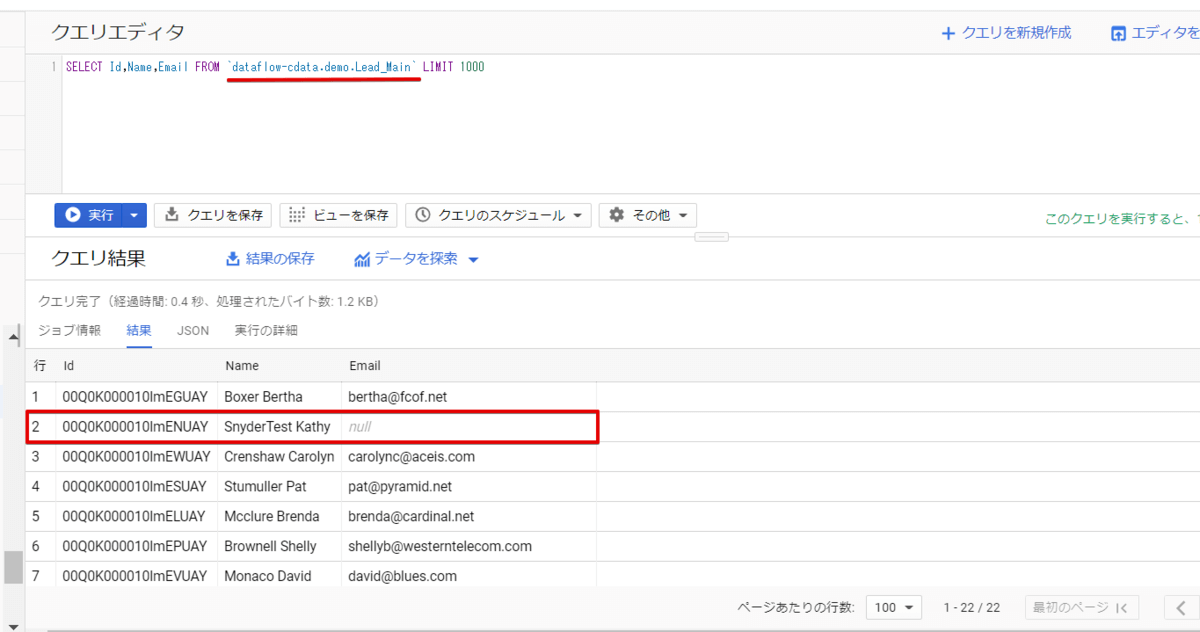Click email carolync@aceis.com

click(x=411, y=457)
